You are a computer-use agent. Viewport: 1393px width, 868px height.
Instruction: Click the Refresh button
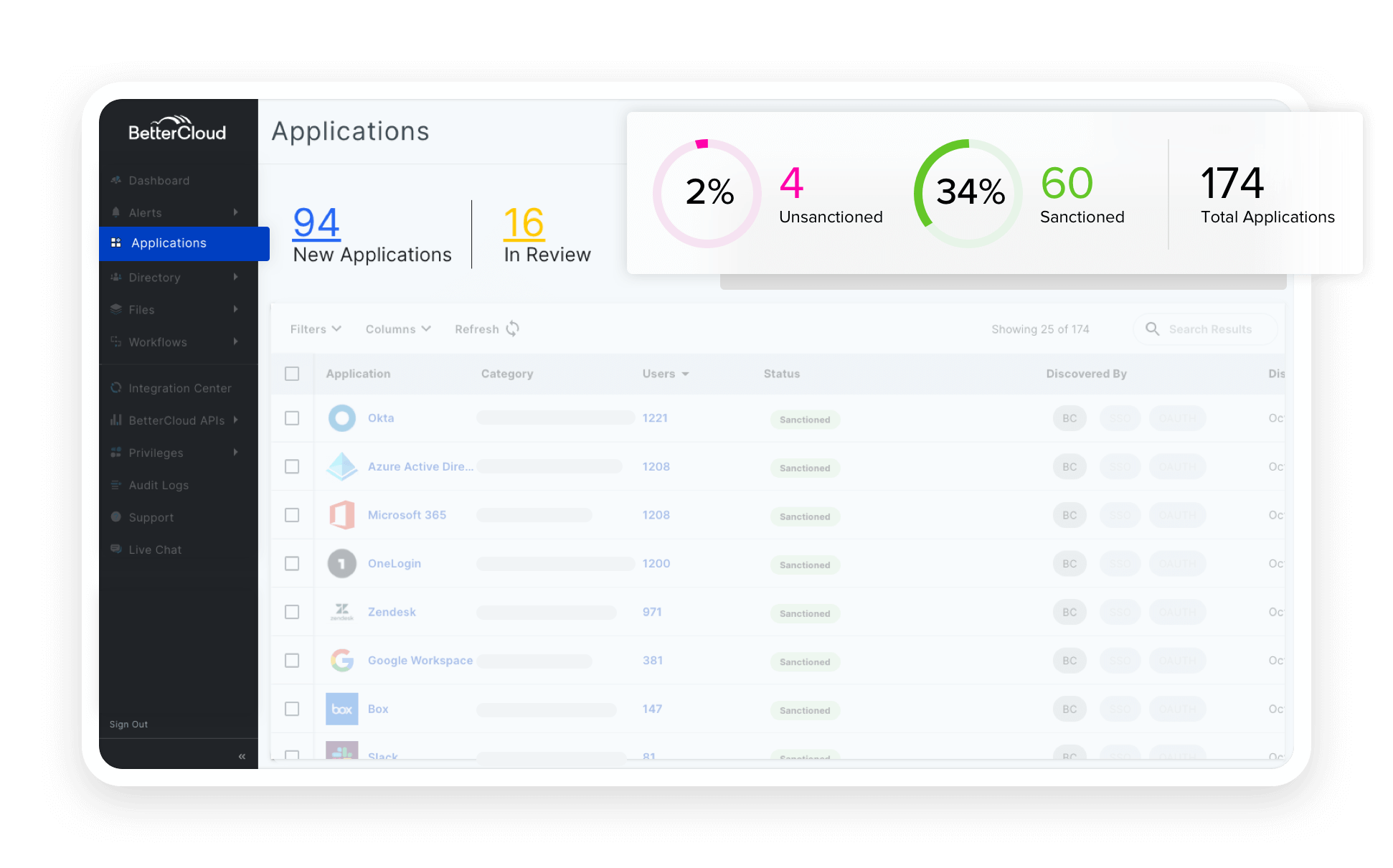[x=487, y=329]
